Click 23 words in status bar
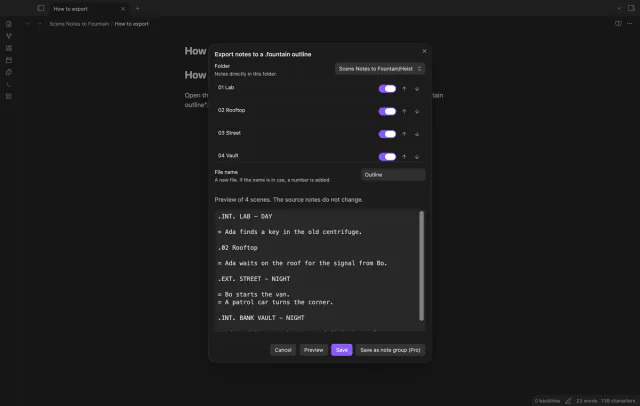 coord(587,401)
